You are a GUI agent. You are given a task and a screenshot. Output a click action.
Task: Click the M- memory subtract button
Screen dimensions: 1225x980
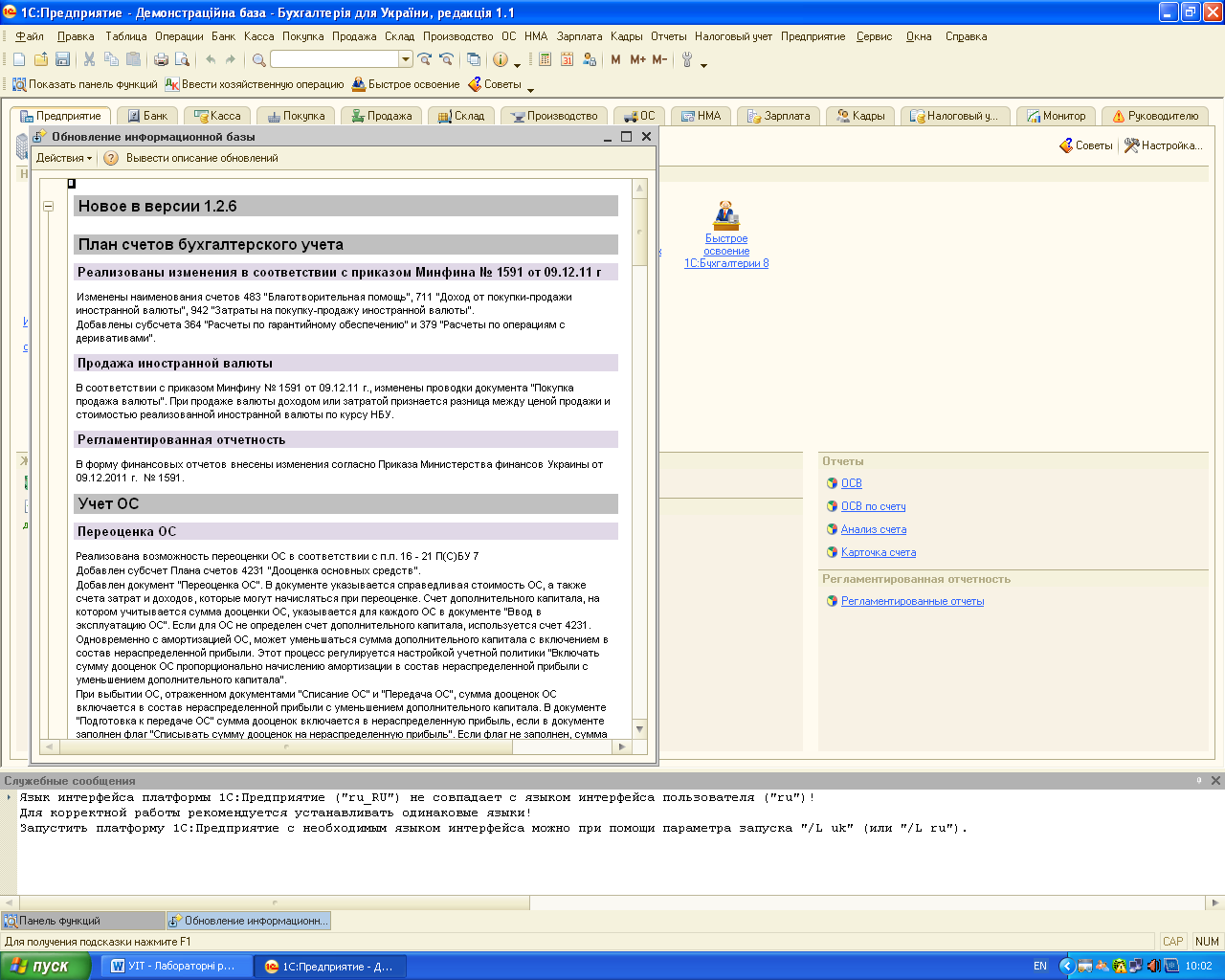(x=659, y=59)
